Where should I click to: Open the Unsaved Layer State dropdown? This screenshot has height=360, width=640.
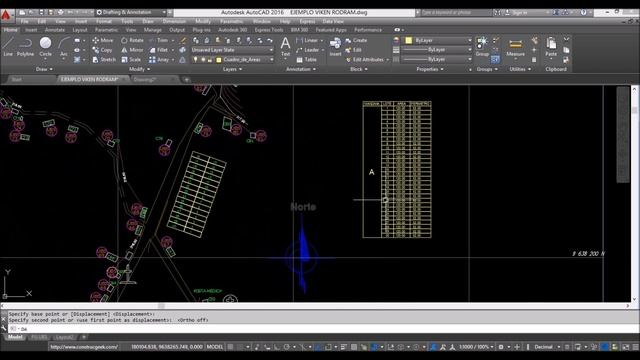[232, 50]
